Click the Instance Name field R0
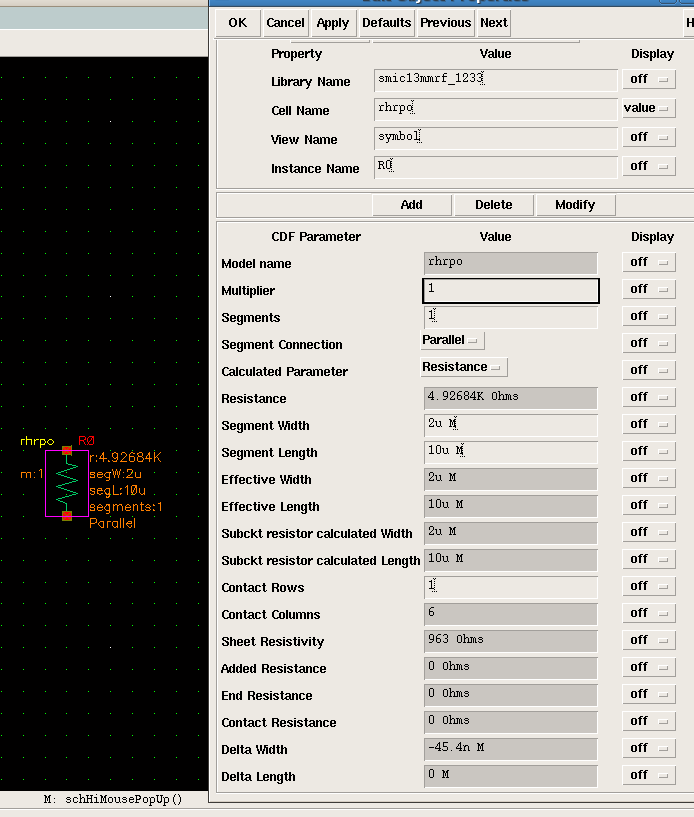This screenshot has height=817, width=694. (x=495, y=167)
